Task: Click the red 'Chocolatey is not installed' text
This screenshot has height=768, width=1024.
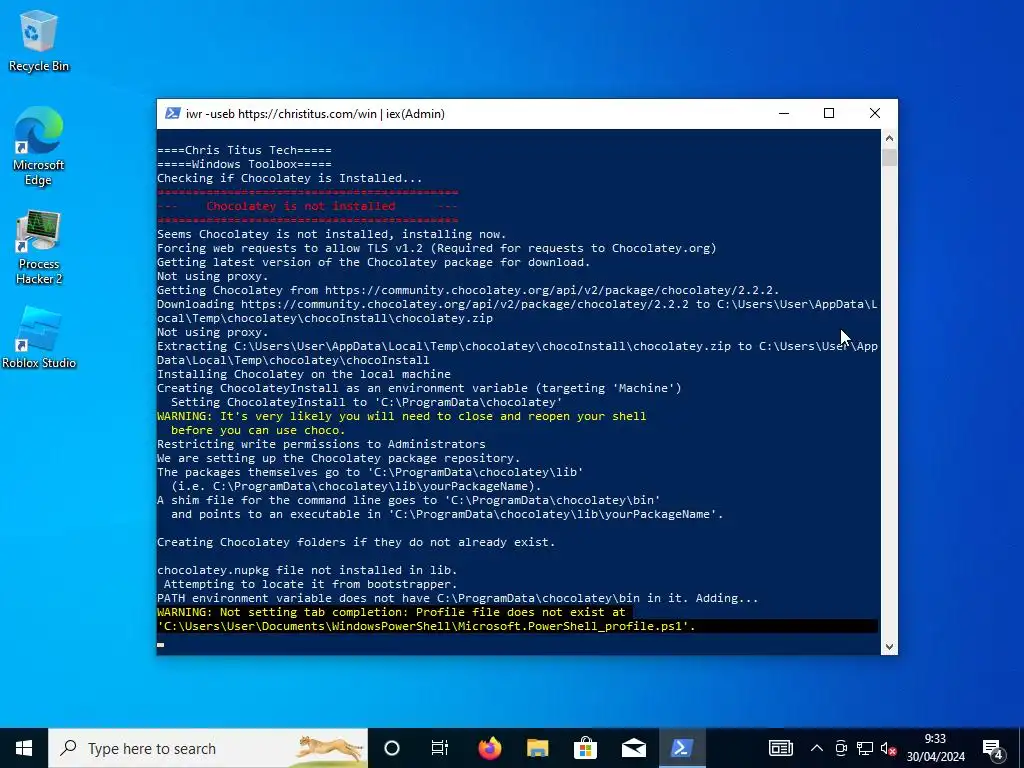Action: coord(300,206)
